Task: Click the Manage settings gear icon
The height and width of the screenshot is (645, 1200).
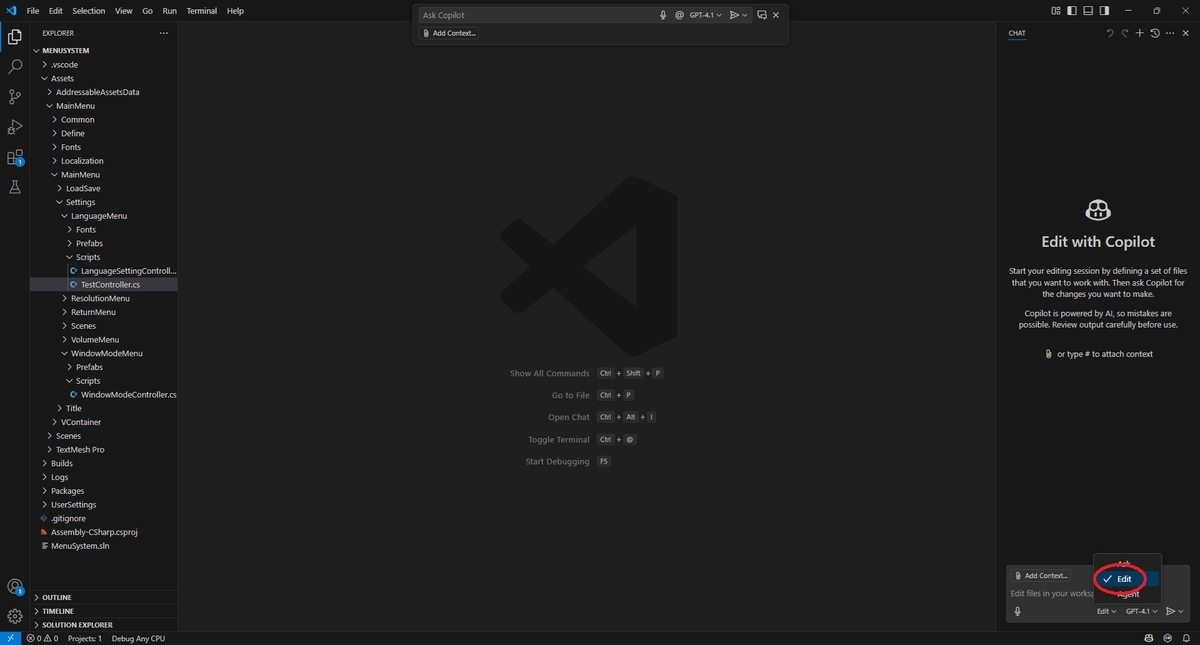Action: pyautogui.click(x=14, y=615)
